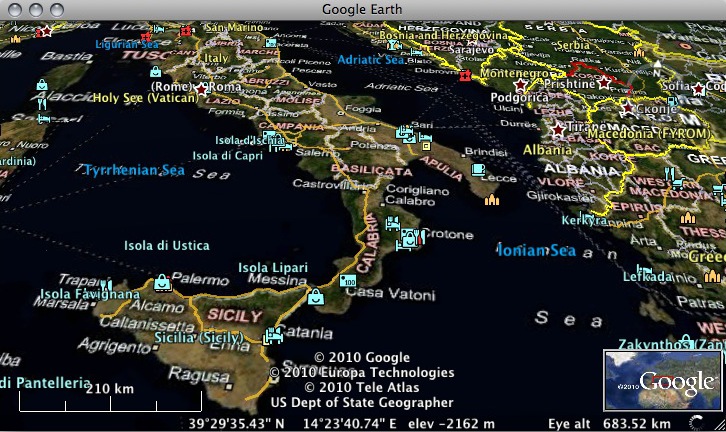Image resolution: width=726 pixels, height=432 pixels.
Task: Select the Isola Favignana label
Action: point(90,294)
